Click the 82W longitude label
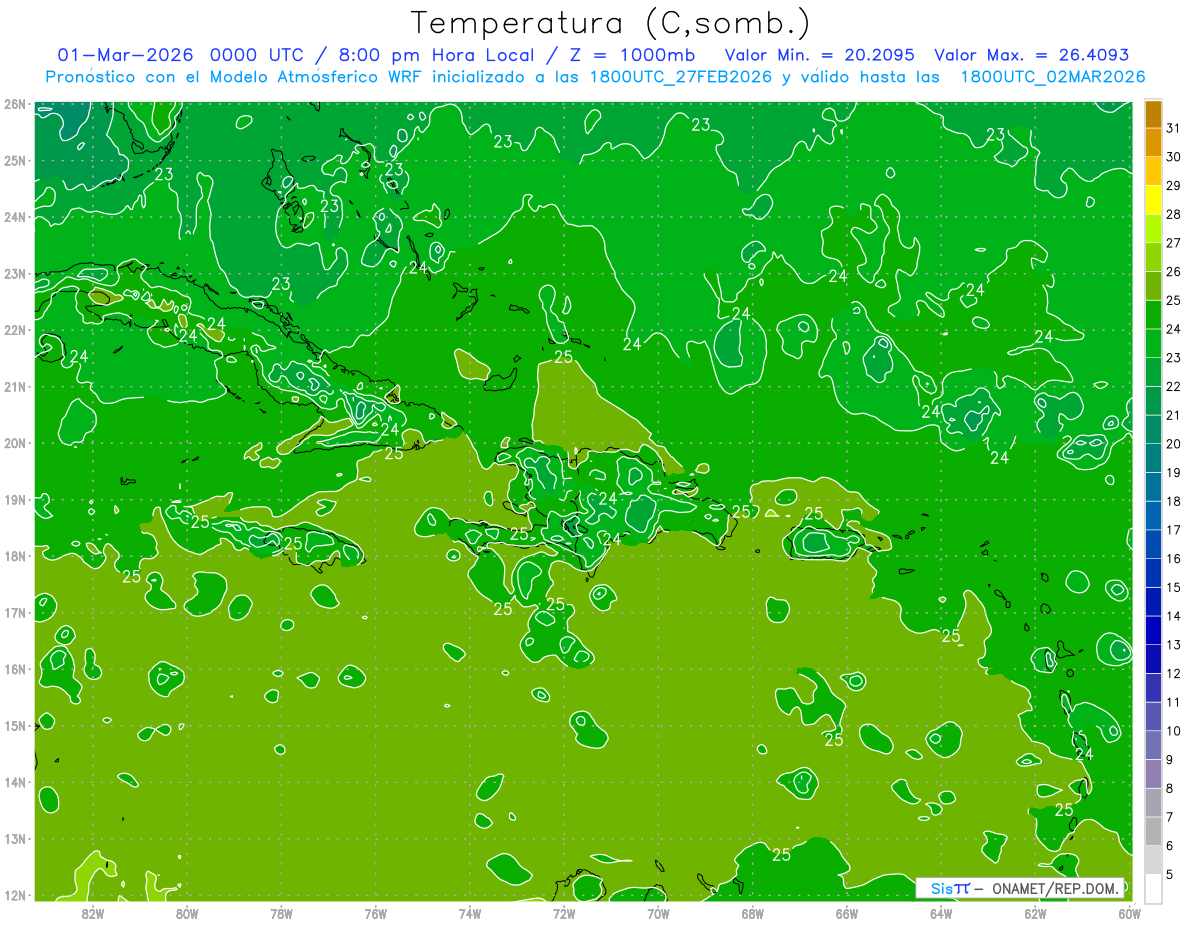Screen dimensions: 1200x927 coord(93,913)
